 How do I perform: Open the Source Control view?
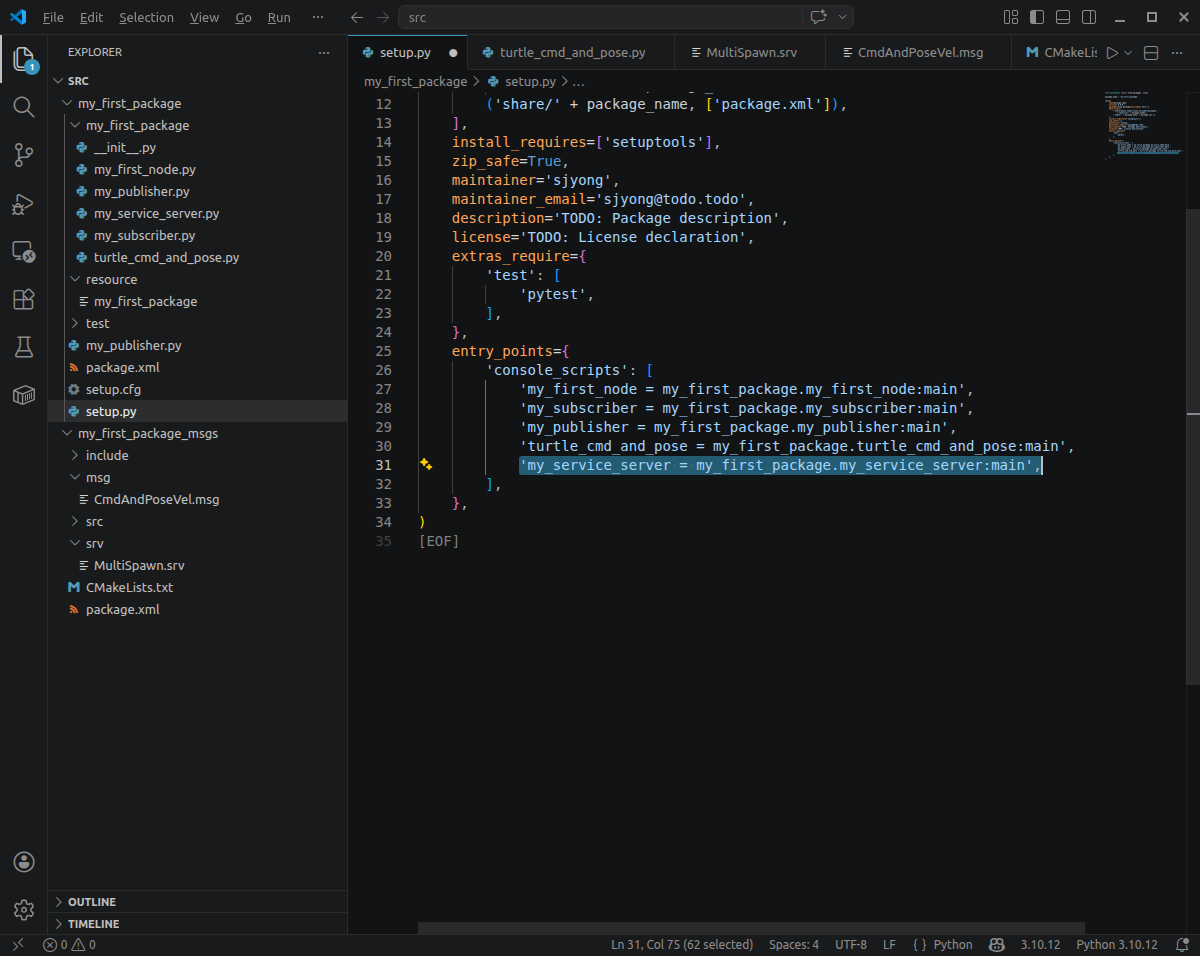click(24, 155)
